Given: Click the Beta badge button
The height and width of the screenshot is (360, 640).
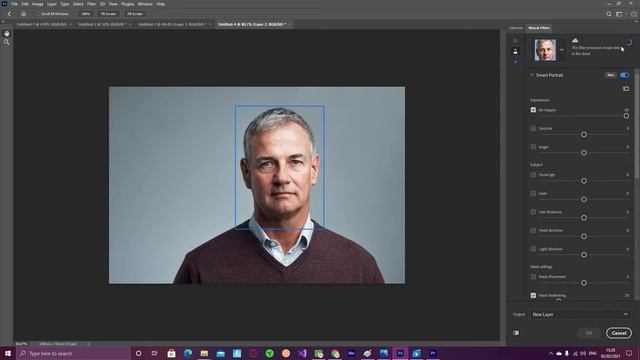Looking at the screenshot, I should [x=611, y=75].
